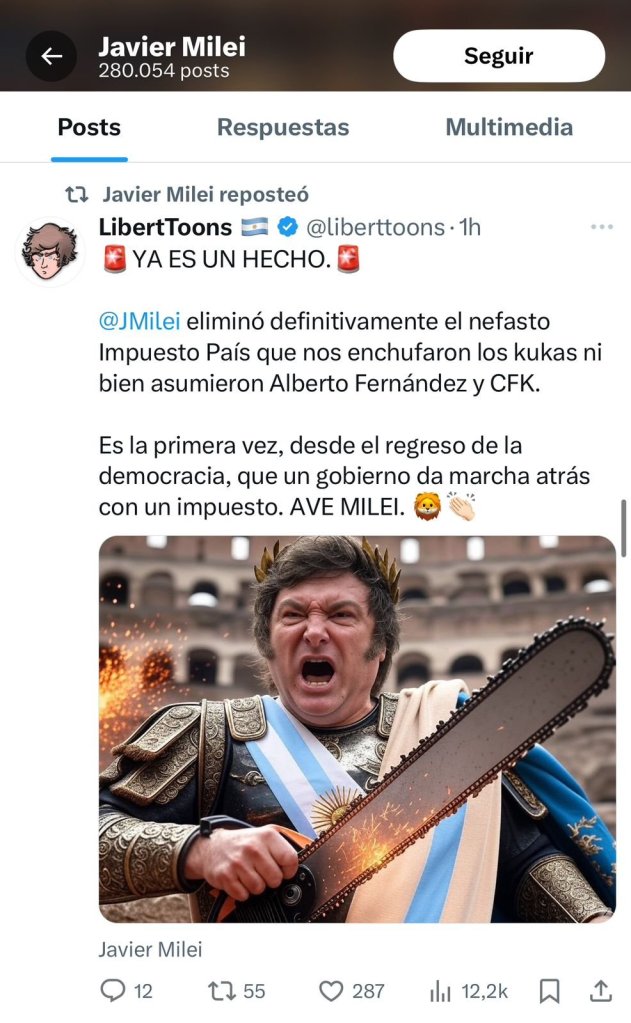Bookmark this post
Viewport: 631px width, 1023px height.
pyautogui.click(x=549, y=991)
